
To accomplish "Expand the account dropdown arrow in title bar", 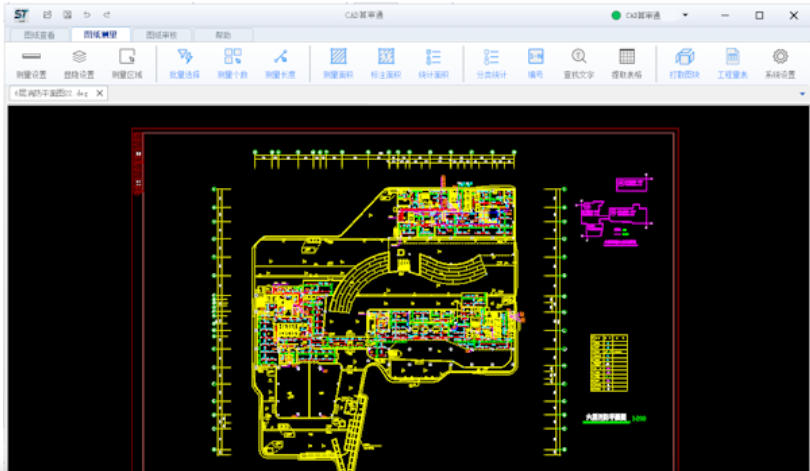I will tap(685, 15).
